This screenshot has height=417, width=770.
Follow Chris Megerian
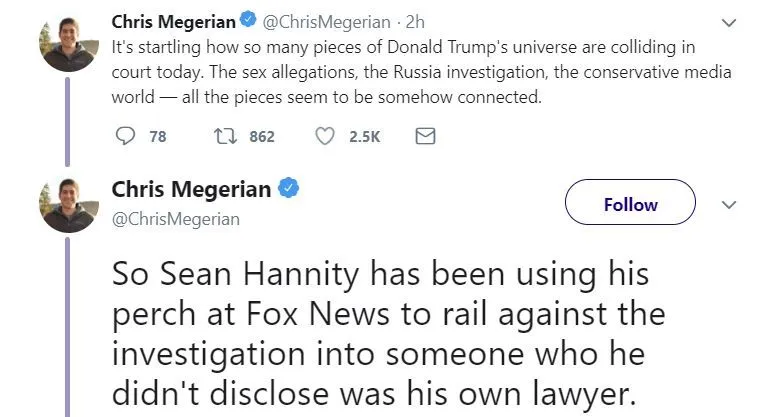630,204
